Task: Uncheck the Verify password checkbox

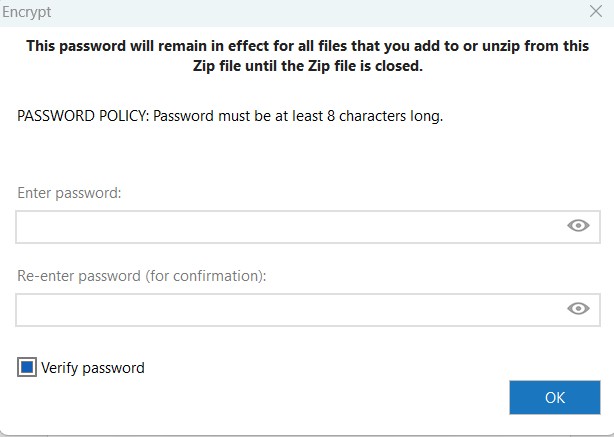Action: (x=27, y=368)
